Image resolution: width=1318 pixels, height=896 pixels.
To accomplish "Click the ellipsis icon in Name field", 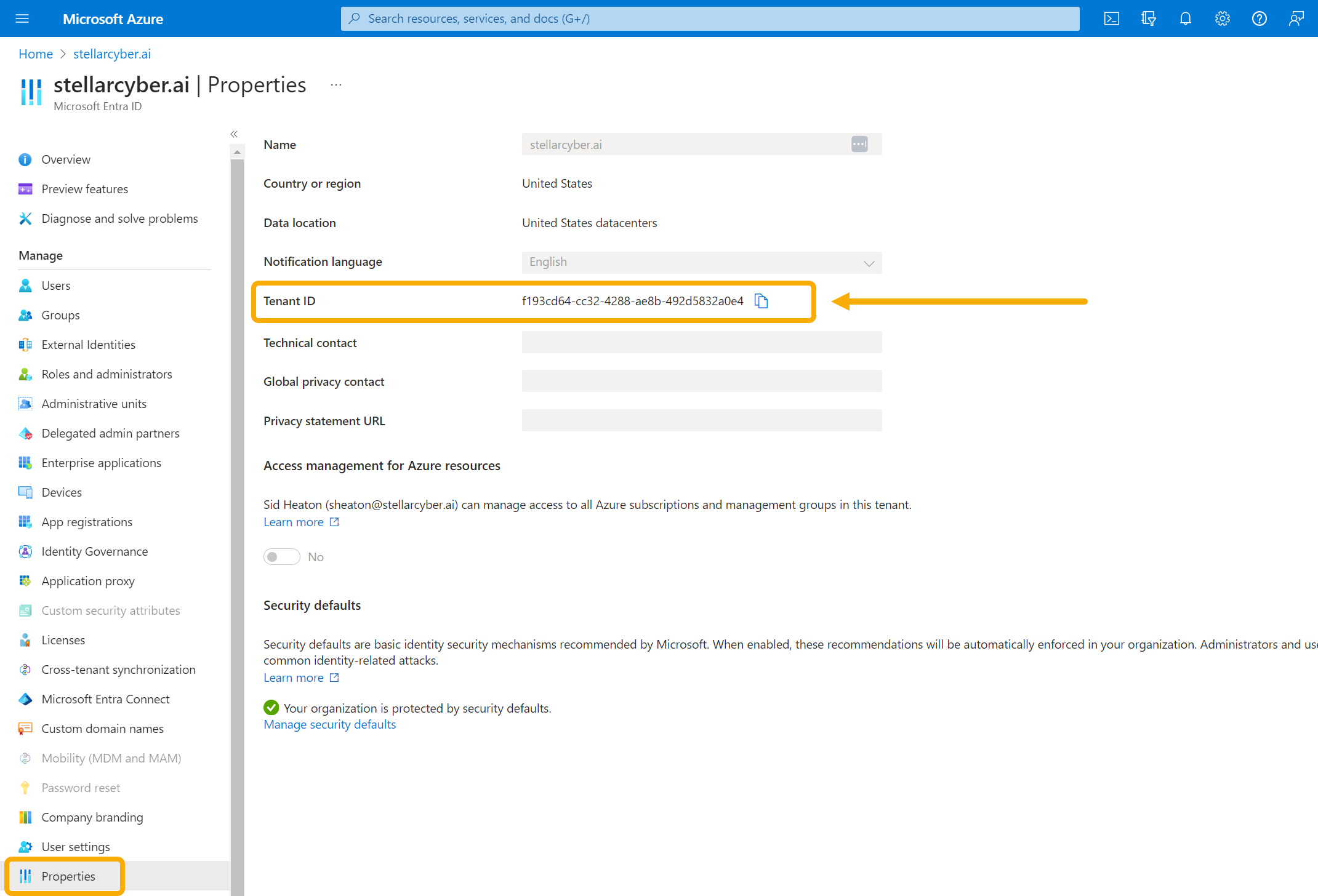I will click(859, 144).
